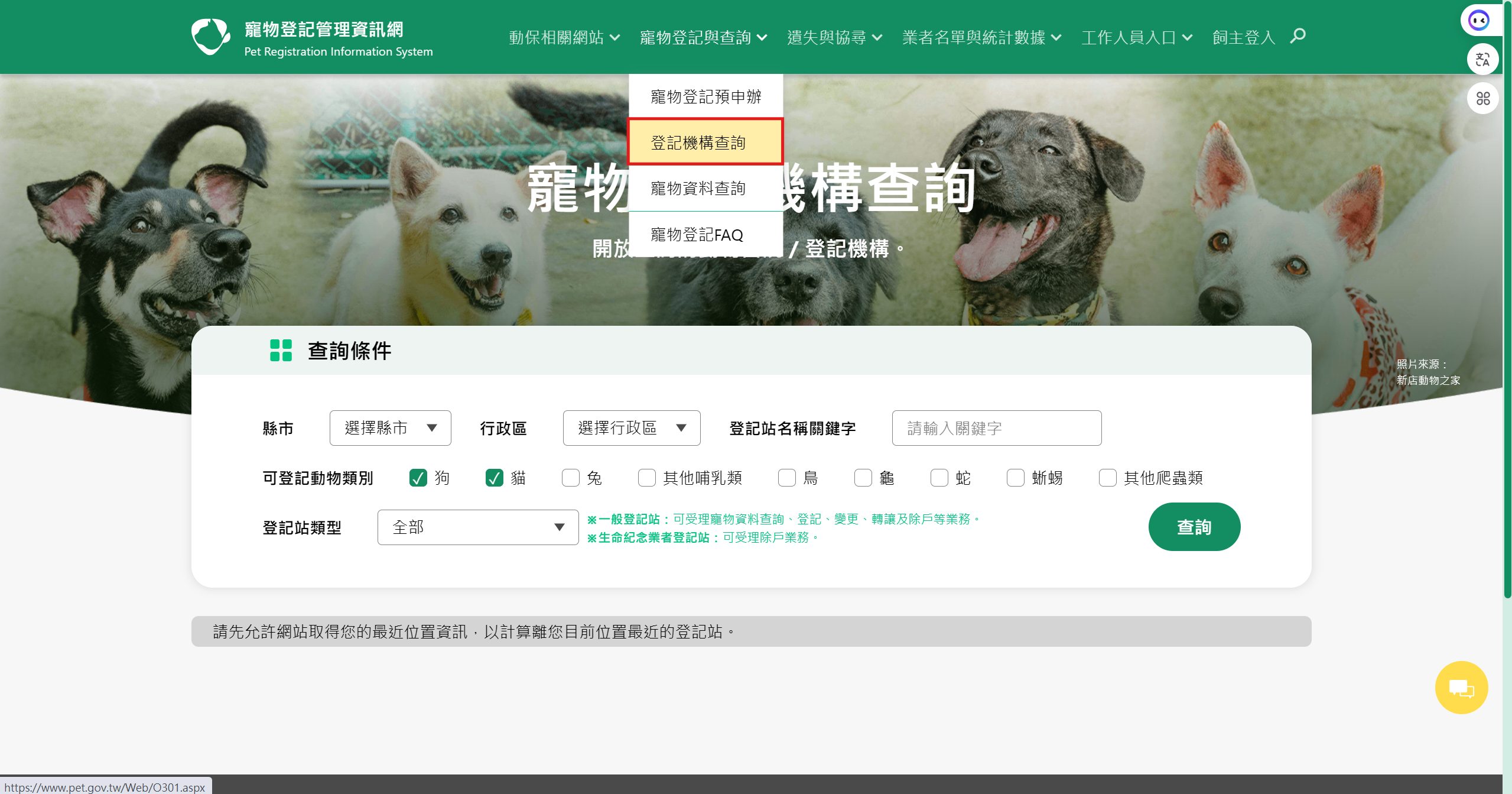The height and width of the screenshot is (794, 1512).
Task: Open the yellow chat bubble at bottom right
Action: (x=1461, y=687)
